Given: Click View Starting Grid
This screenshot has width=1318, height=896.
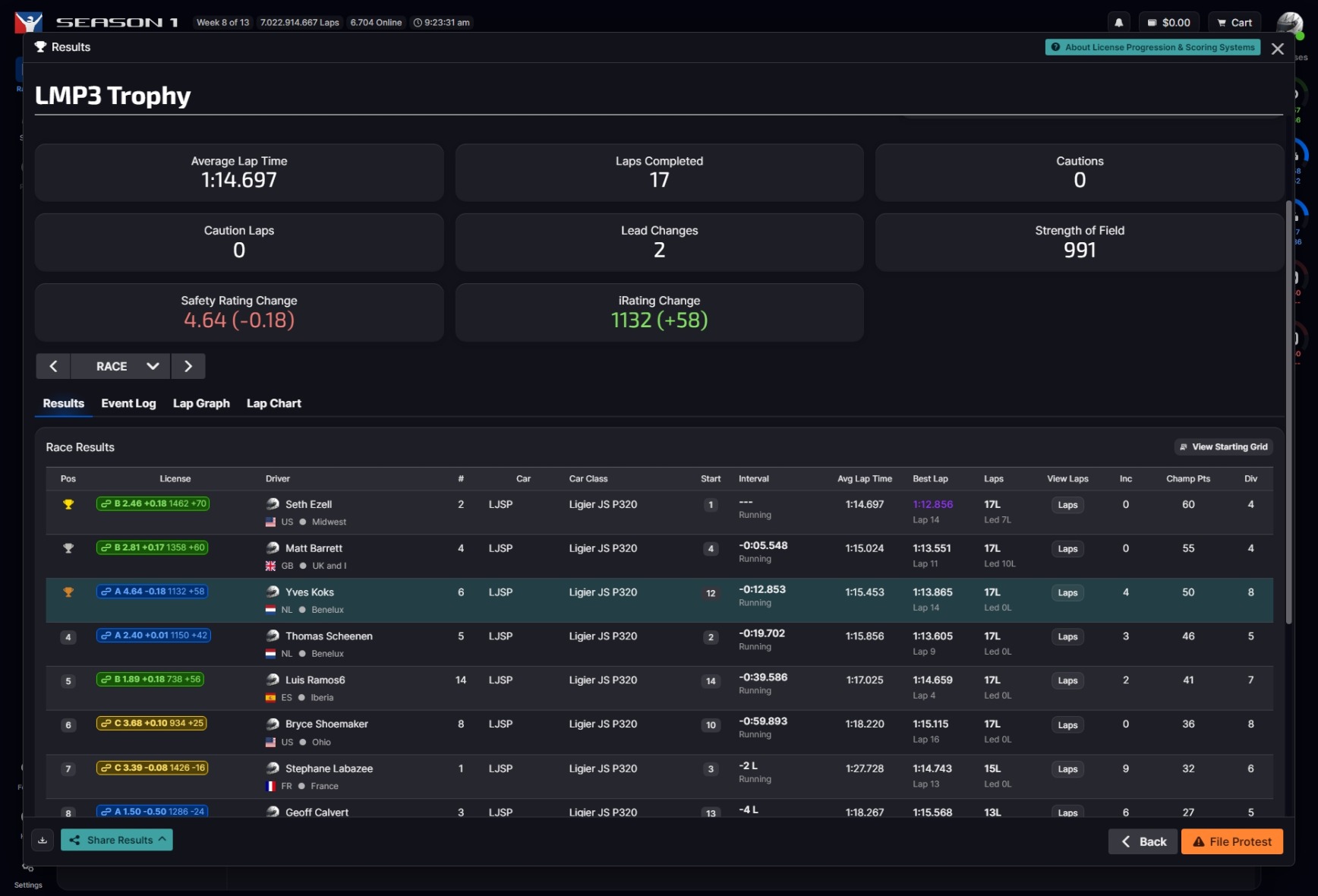Looking at the screenshot, I should pyautogui.click(x=1223, y=447).
